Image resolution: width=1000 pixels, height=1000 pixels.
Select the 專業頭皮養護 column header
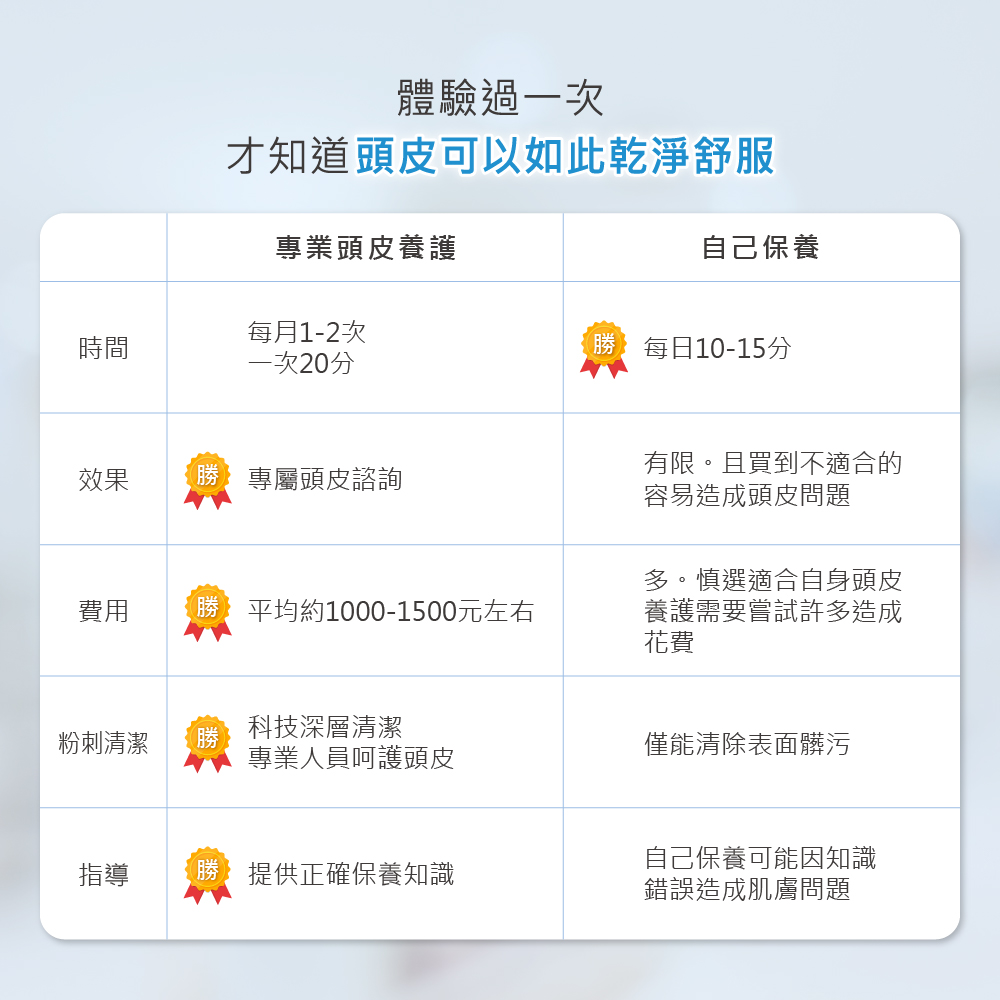[x=365, y=247]
